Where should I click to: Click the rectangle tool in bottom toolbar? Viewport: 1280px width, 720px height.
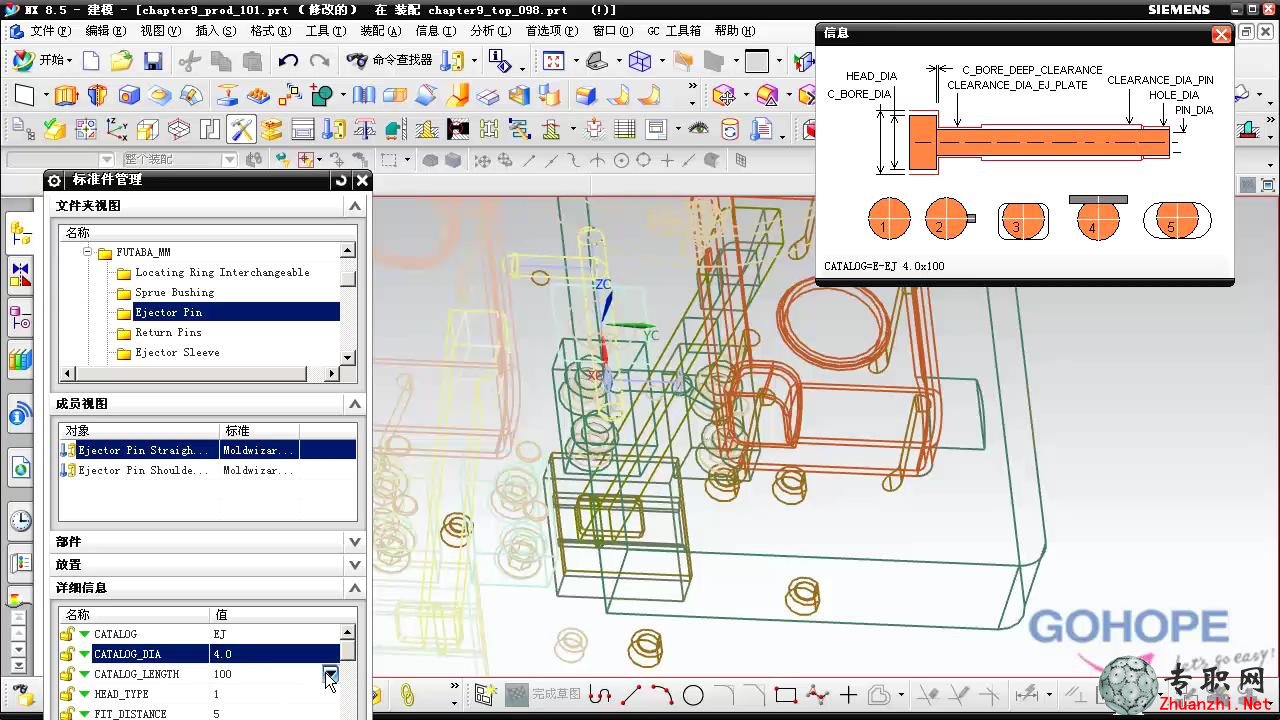(786, 694)
